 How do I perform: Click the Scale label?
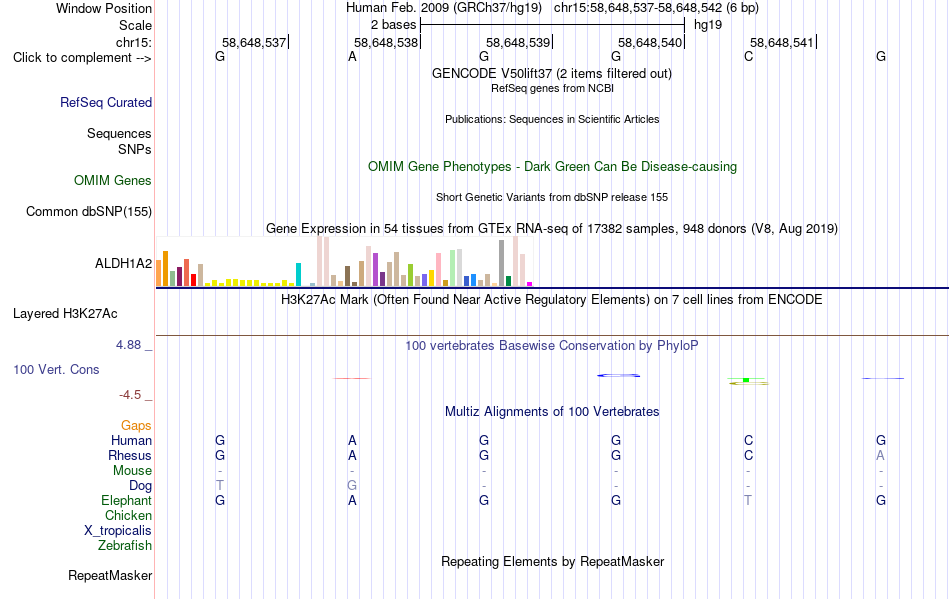tap(135, 25)
